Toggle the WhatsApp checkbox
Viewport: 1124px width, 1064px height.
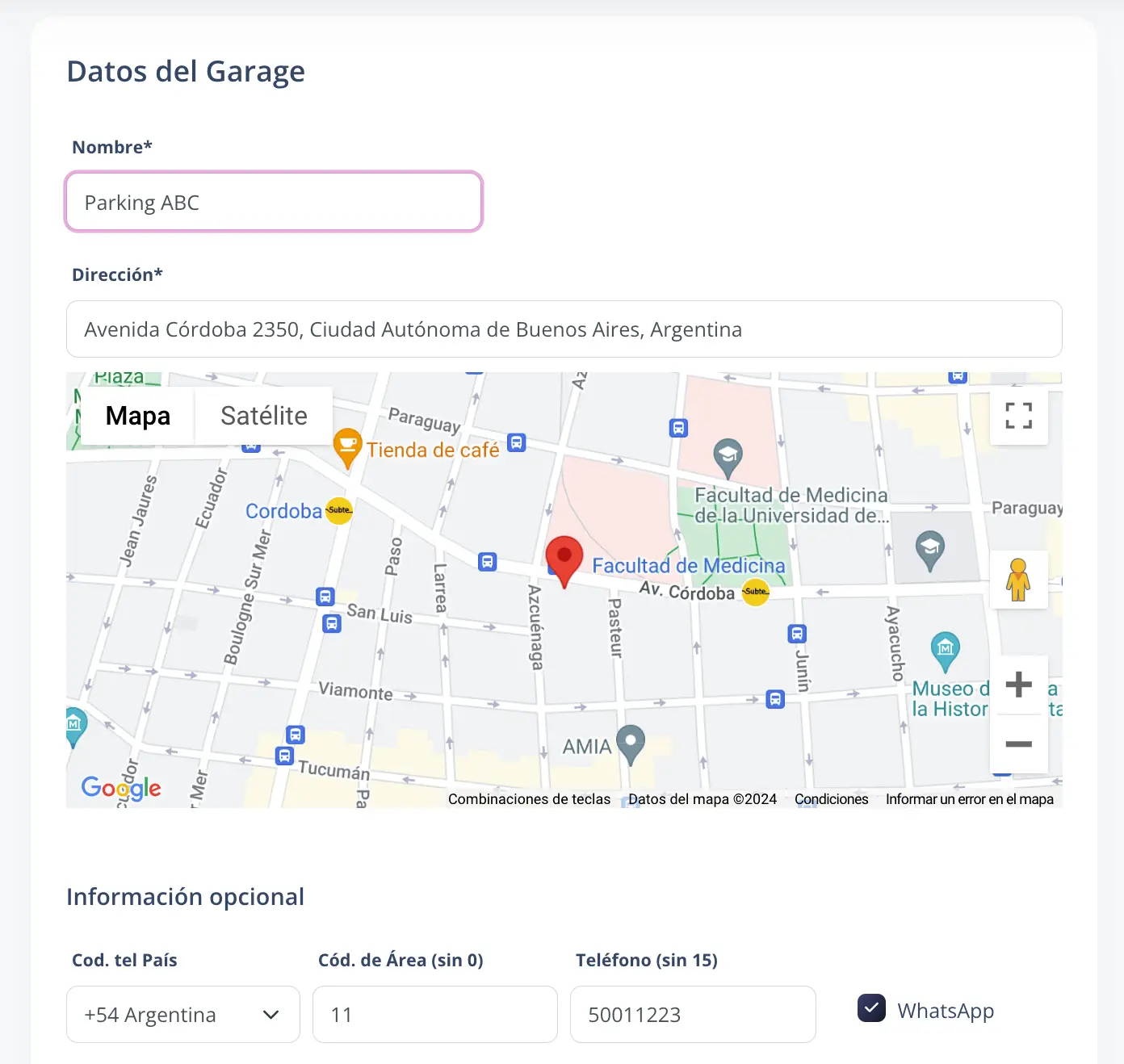click(x=870, y=1007)
